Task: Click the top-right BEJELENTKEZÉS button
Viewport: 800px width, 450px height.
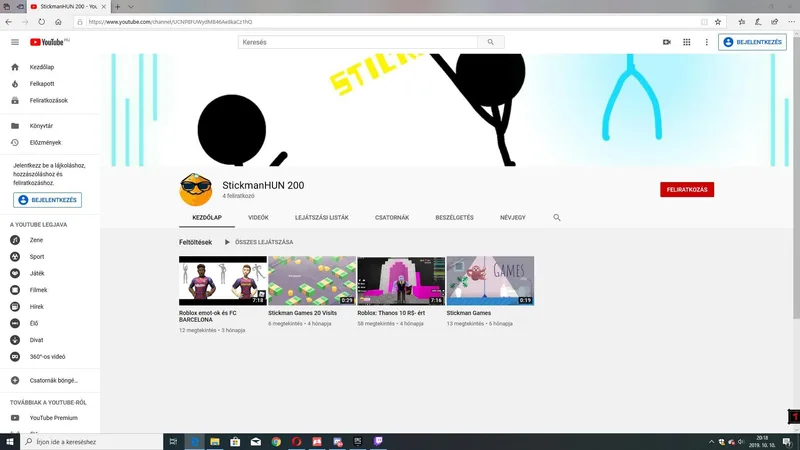Action: (752, 42)
